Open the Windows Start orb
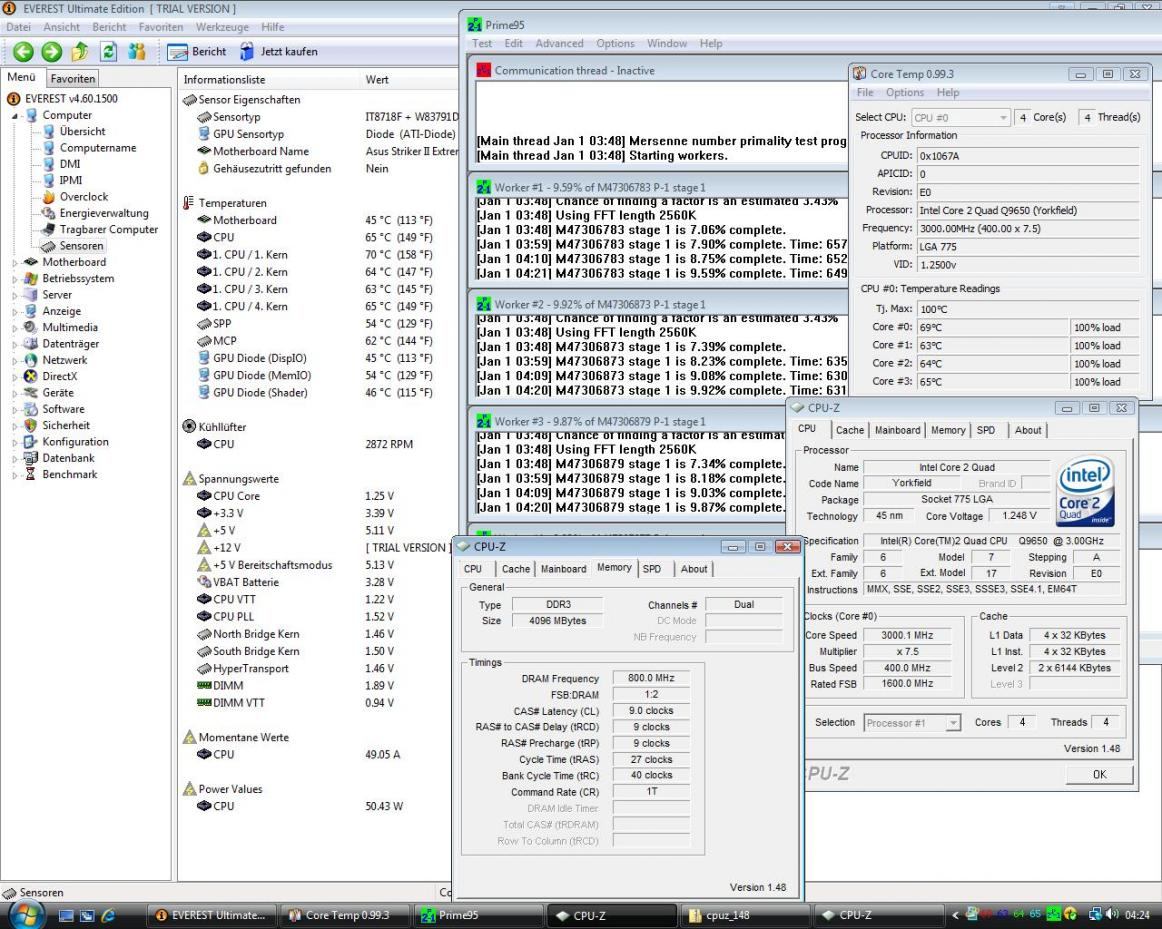 point(26,914)
